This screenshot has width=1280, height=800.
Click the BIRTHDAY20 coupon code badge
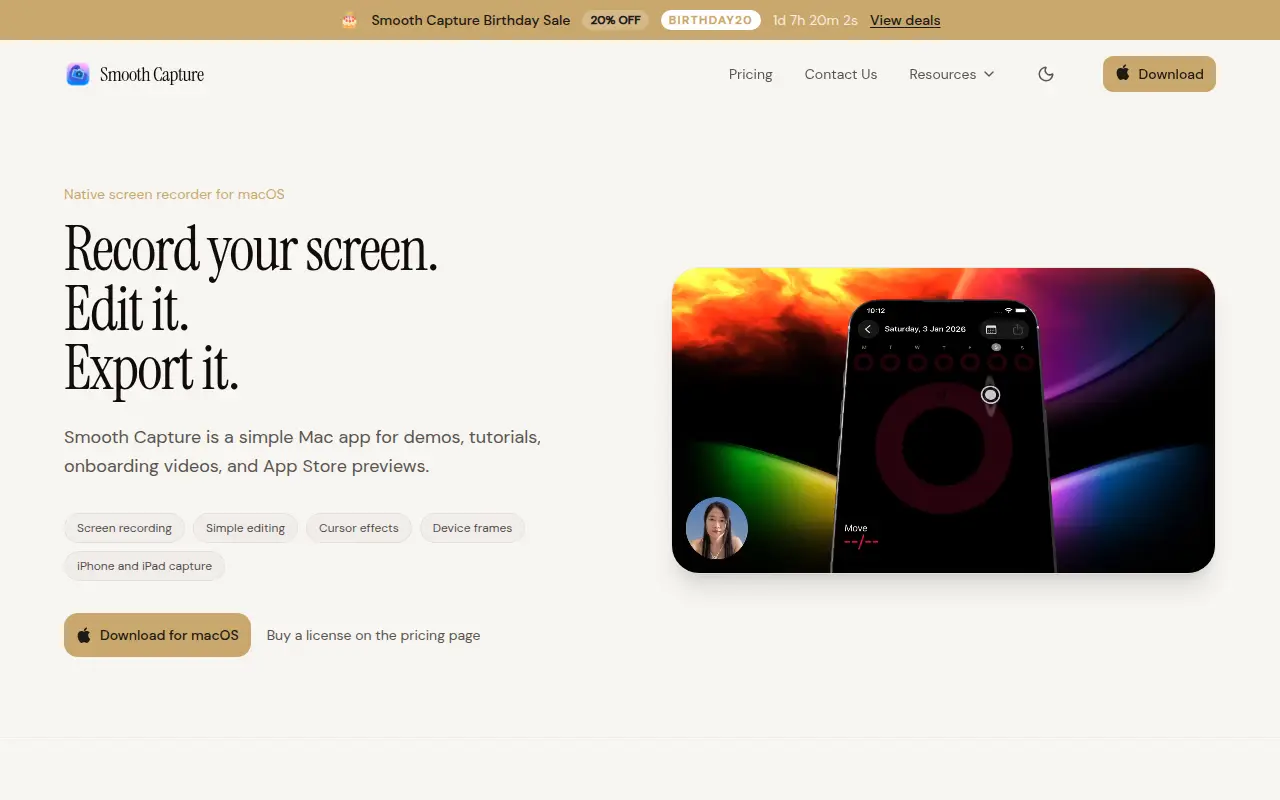pos(711,20)
